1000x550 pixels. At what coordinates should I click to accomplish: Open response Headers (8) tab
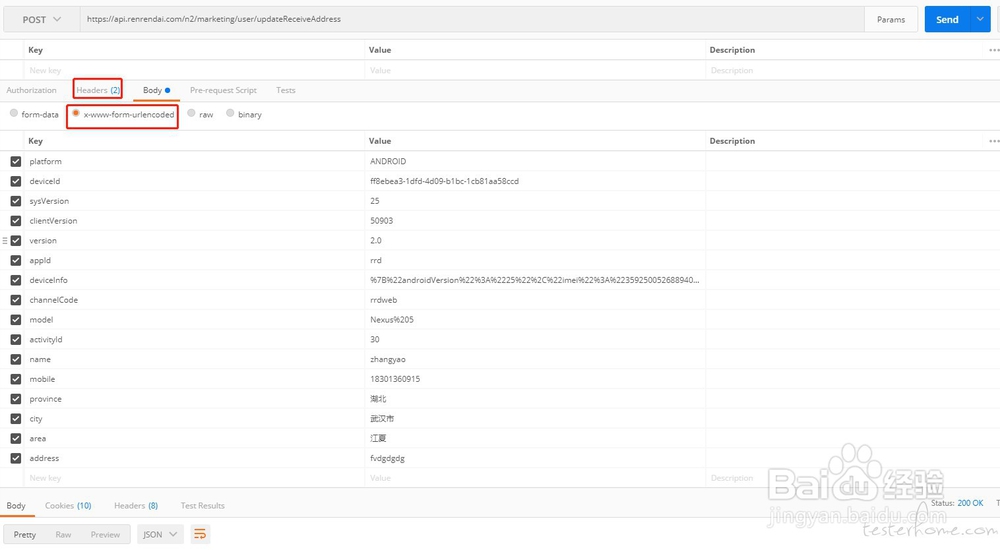coord(136,505)
